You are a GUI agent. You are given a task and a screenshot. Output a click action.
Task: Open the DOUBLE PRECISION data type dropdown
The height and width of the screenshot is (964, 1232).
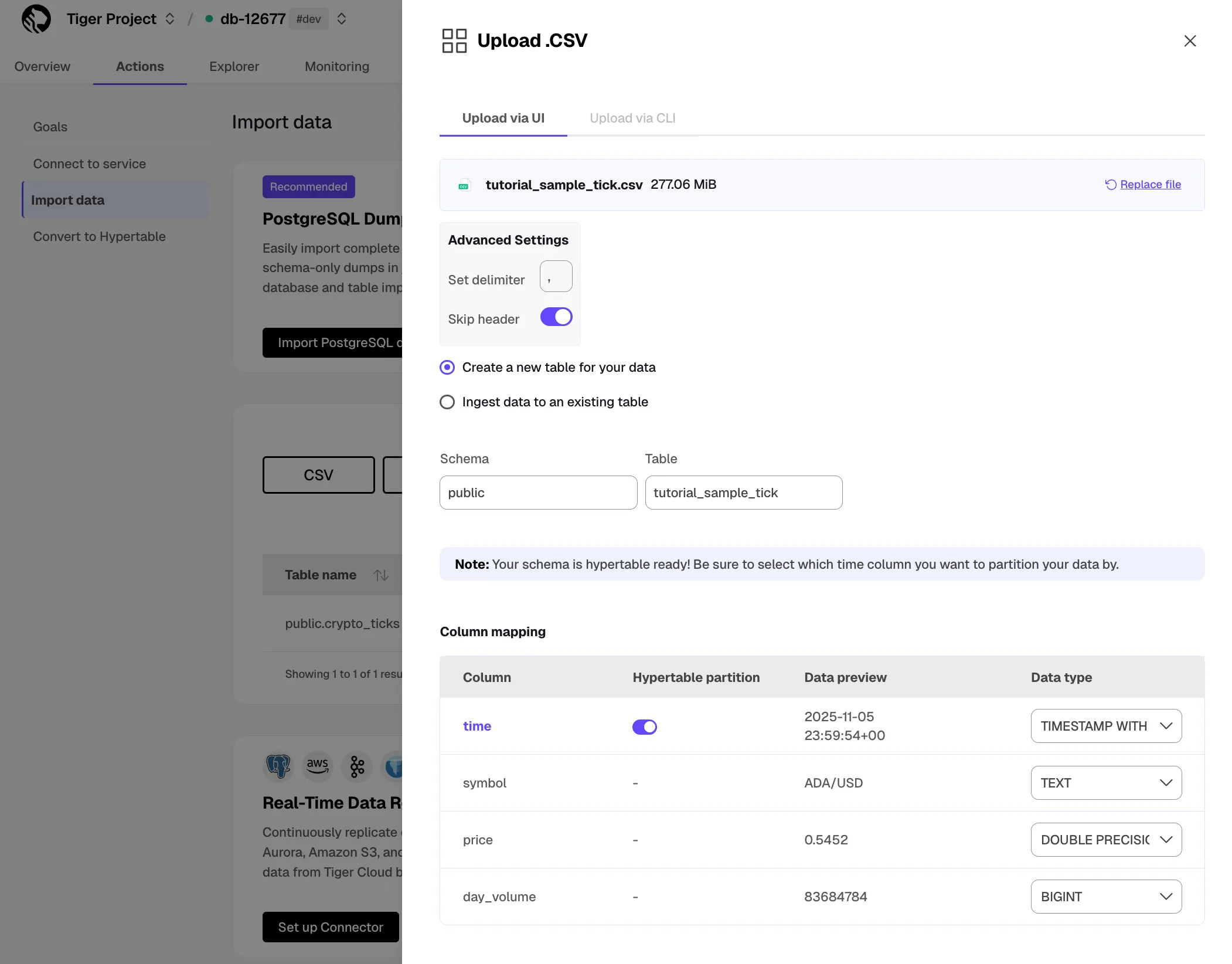pos(1106,840)
